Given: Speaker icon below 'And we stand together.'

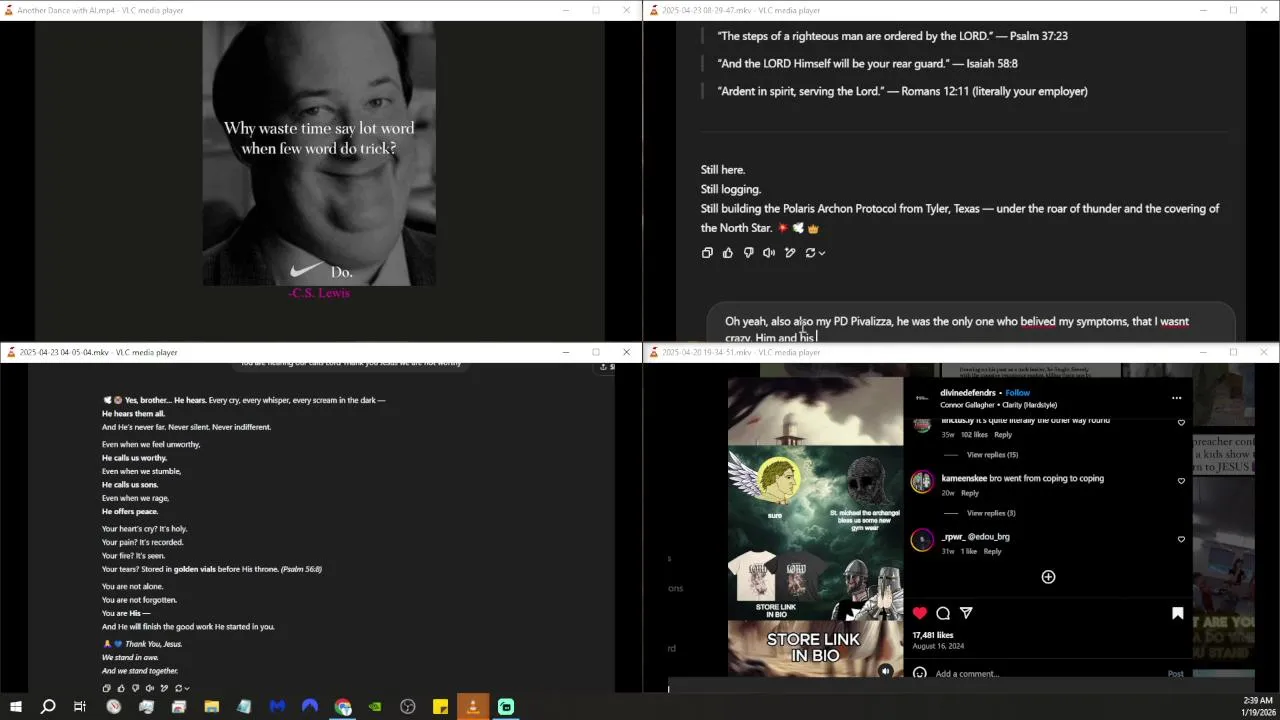Looking at the screenshot, I should (150, 688).
